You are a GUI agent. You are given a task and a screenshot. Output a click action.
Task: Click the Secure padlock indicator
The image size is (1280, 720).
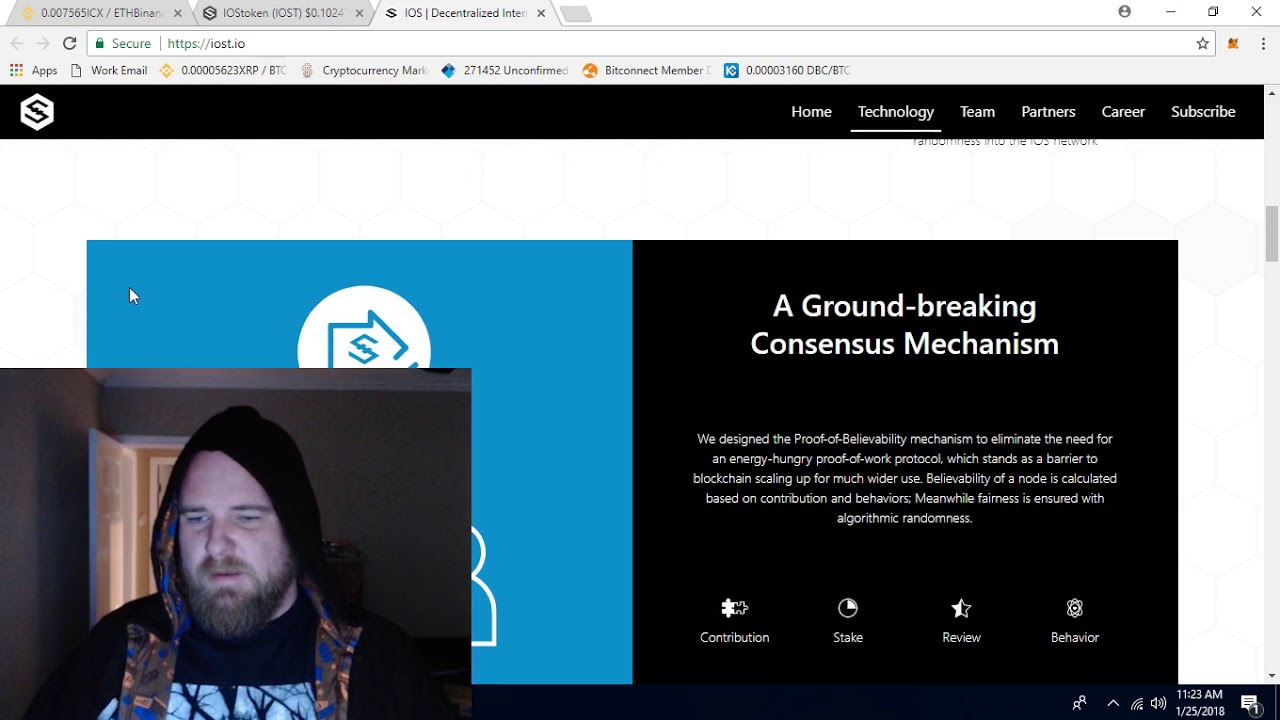(123, 43)
